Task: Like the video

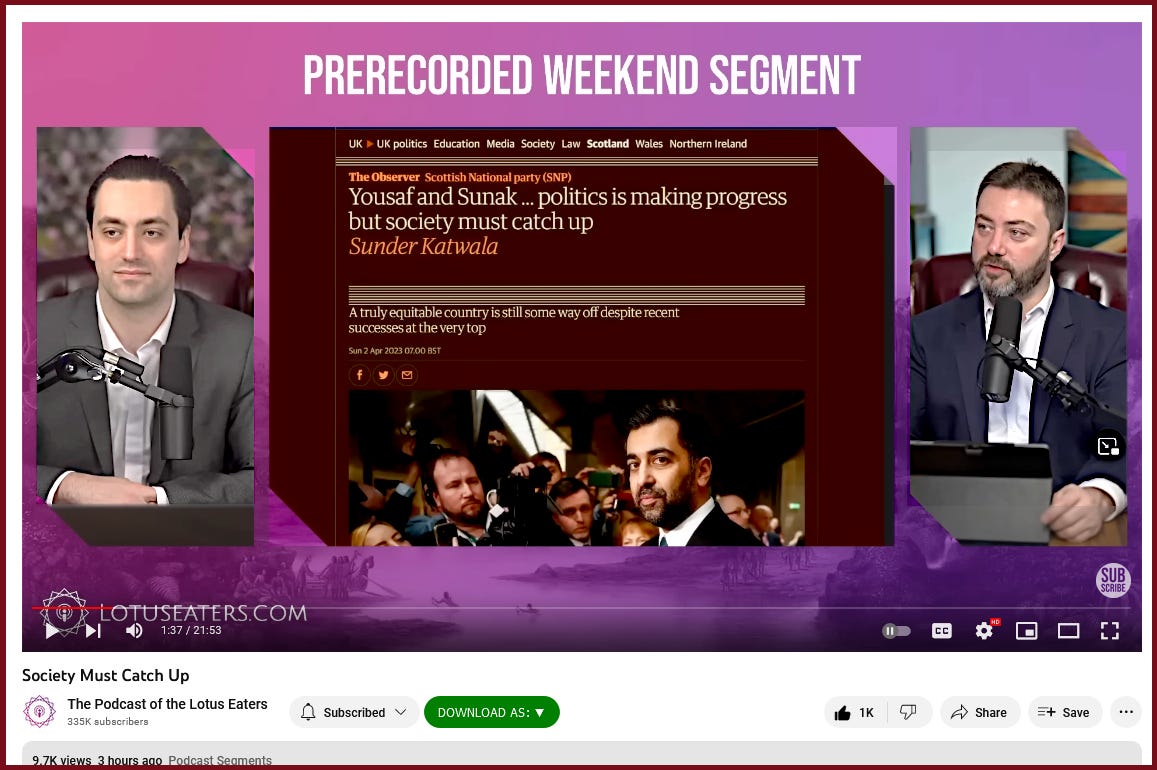Action: coord(855,712)
